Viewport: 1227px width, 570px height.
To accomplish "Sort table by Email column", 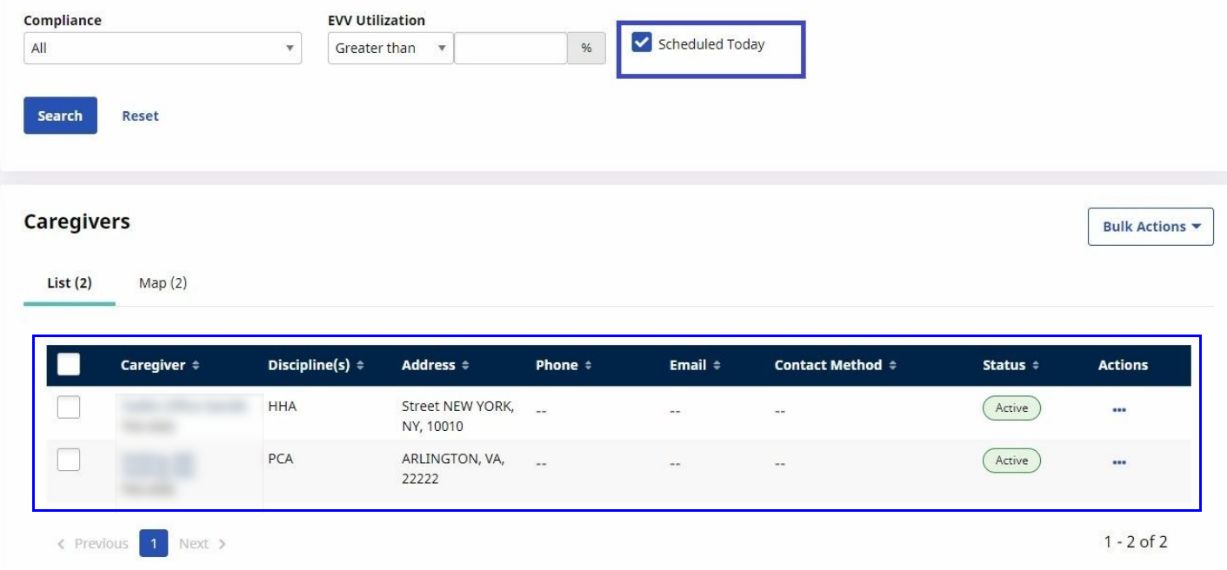I will 694,366.
